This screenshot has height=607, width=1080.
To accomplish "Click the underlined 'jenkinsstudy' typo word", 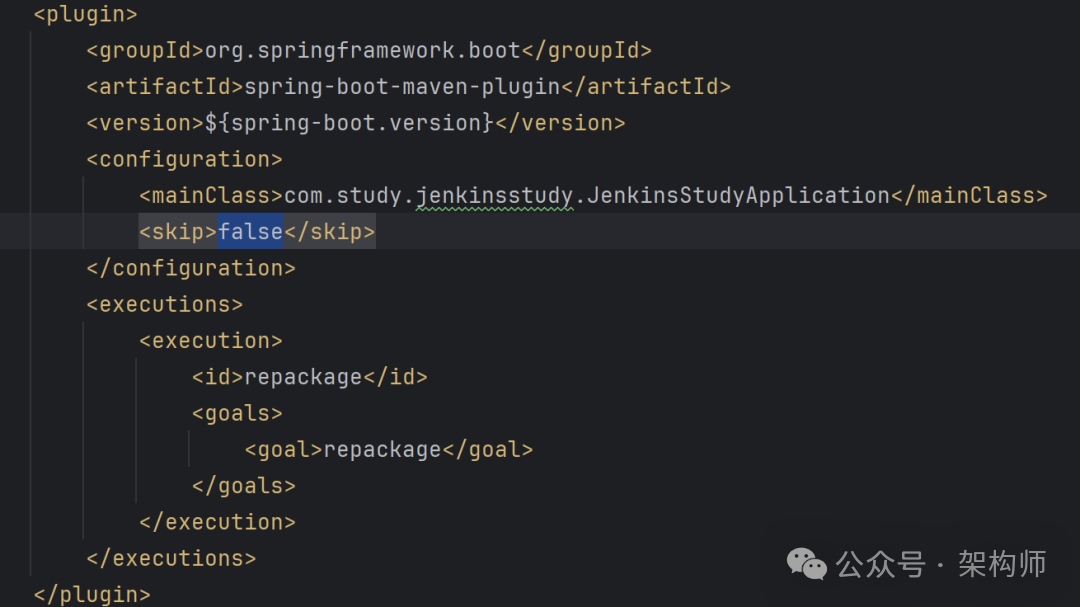I will coord(494,196).
